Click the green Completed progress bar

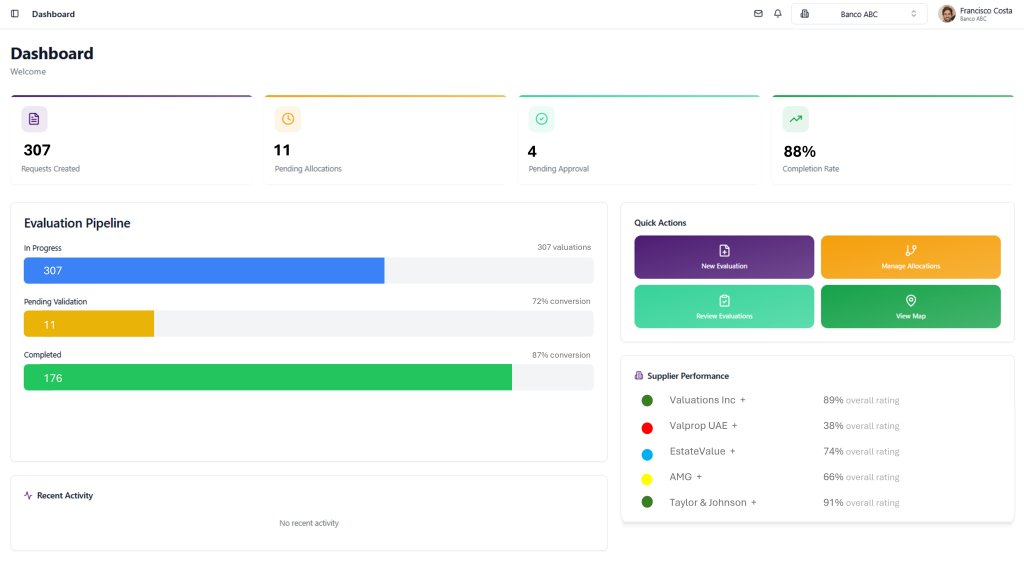coord(267,377)
